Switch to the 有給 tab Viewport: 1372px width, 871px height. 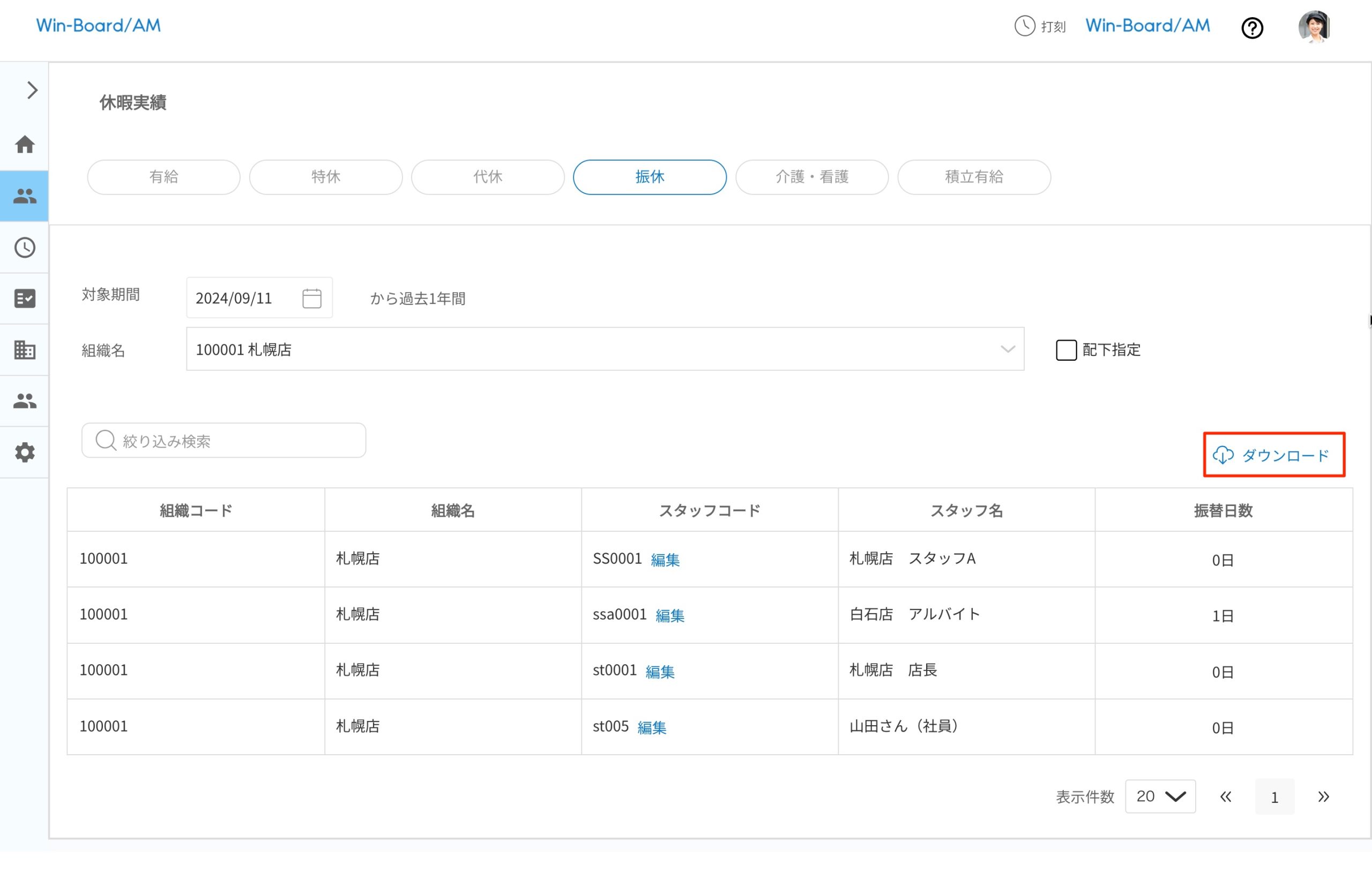tap(163, 176)
